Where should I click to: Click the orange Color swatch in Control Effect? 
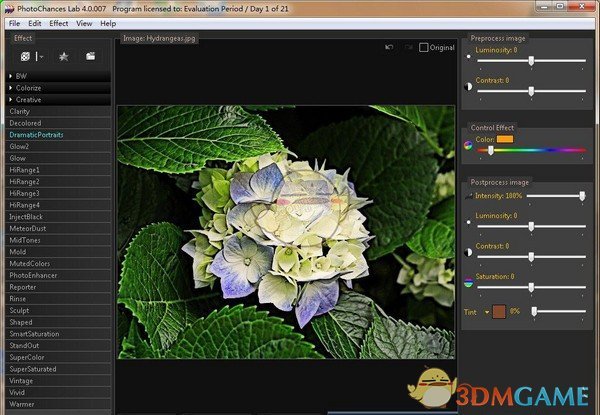tap(505, 139)
